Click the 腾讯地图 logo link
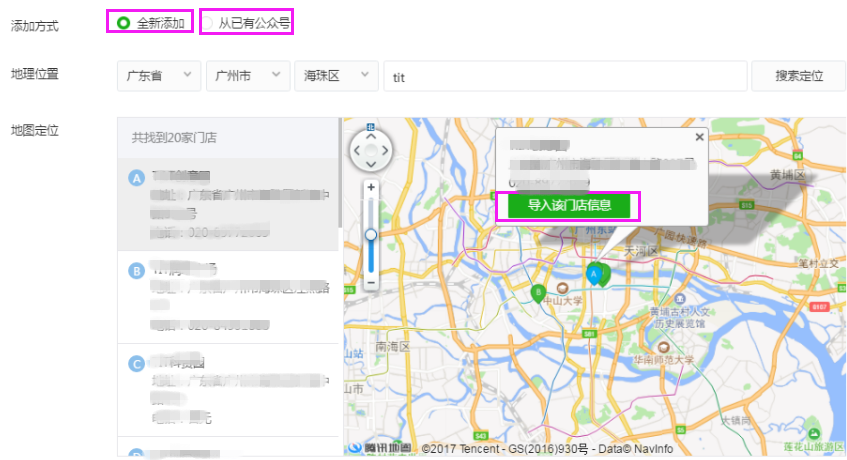The height and width of the screenshot is (460, 847). [380, 448]
